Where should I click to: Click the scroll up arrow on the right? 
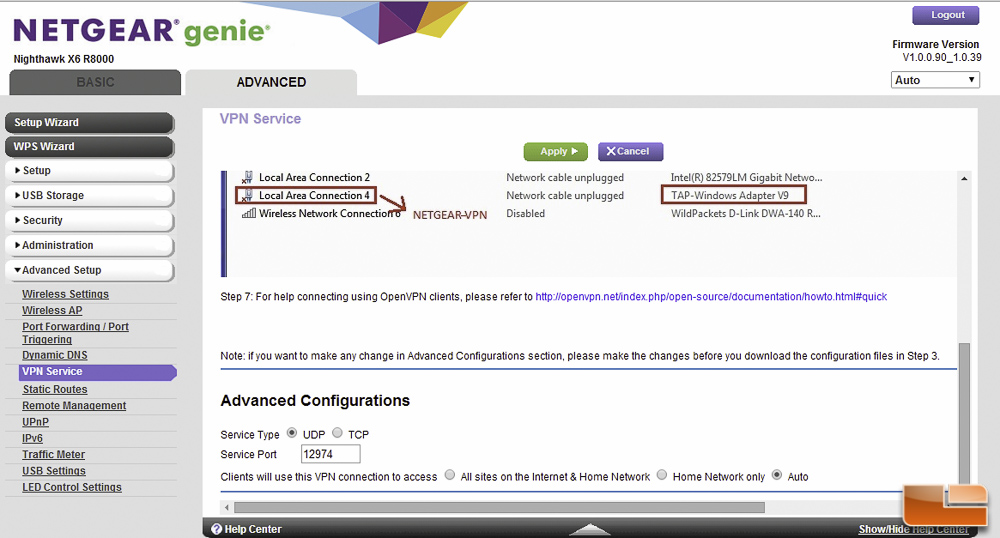coord(964,178)
